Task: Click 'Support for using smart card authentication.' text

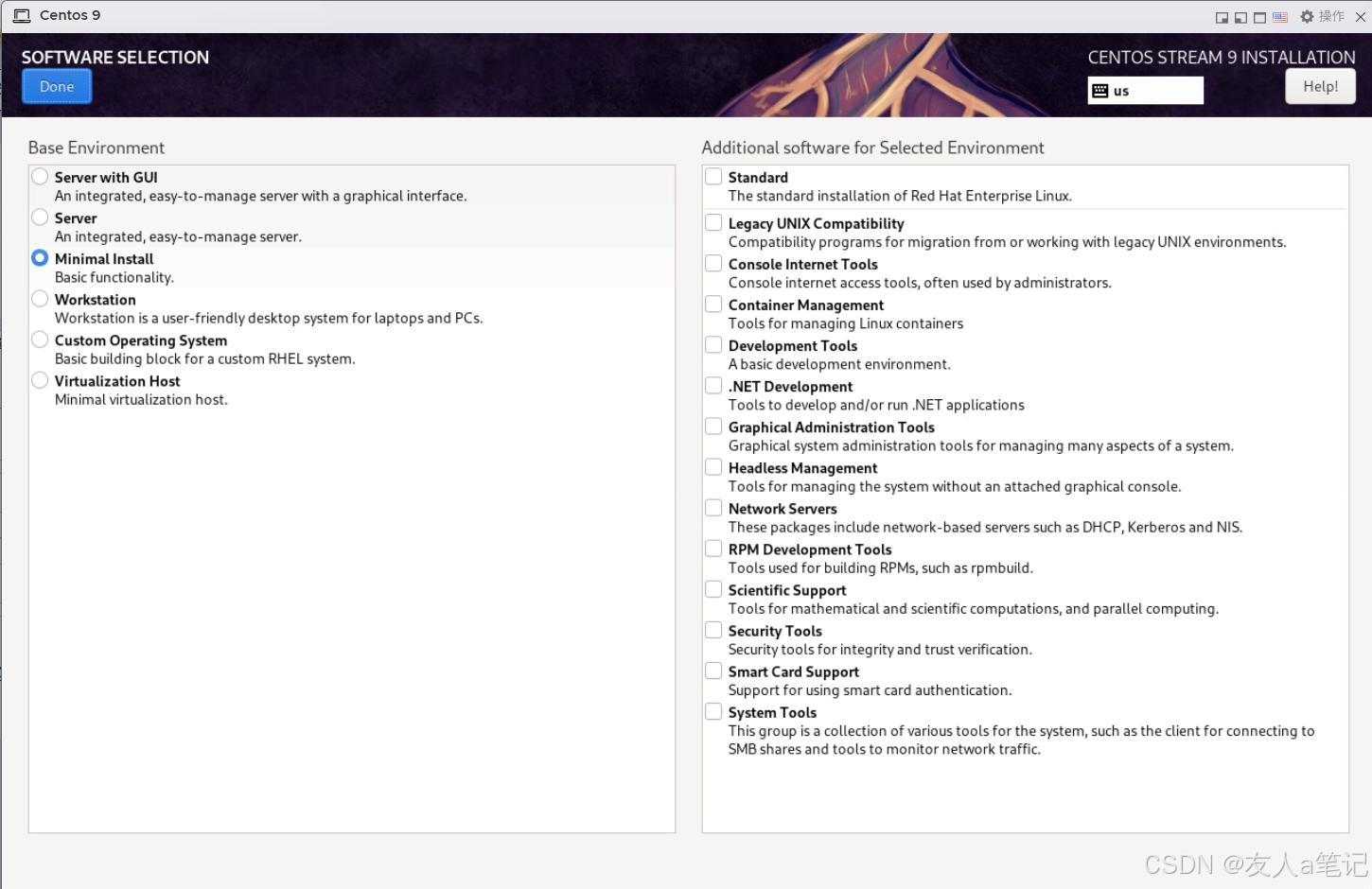Action: pyautogui.click(x=870, y=689)
